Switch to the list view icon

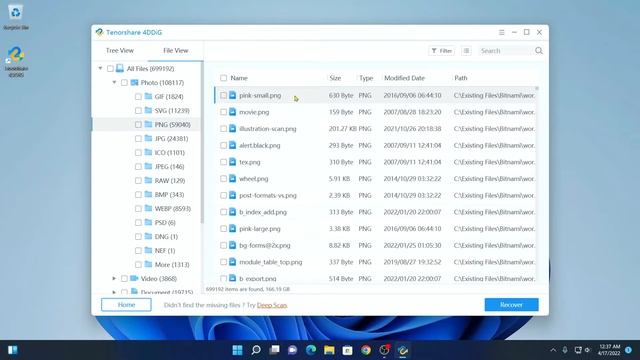[466, 51]
